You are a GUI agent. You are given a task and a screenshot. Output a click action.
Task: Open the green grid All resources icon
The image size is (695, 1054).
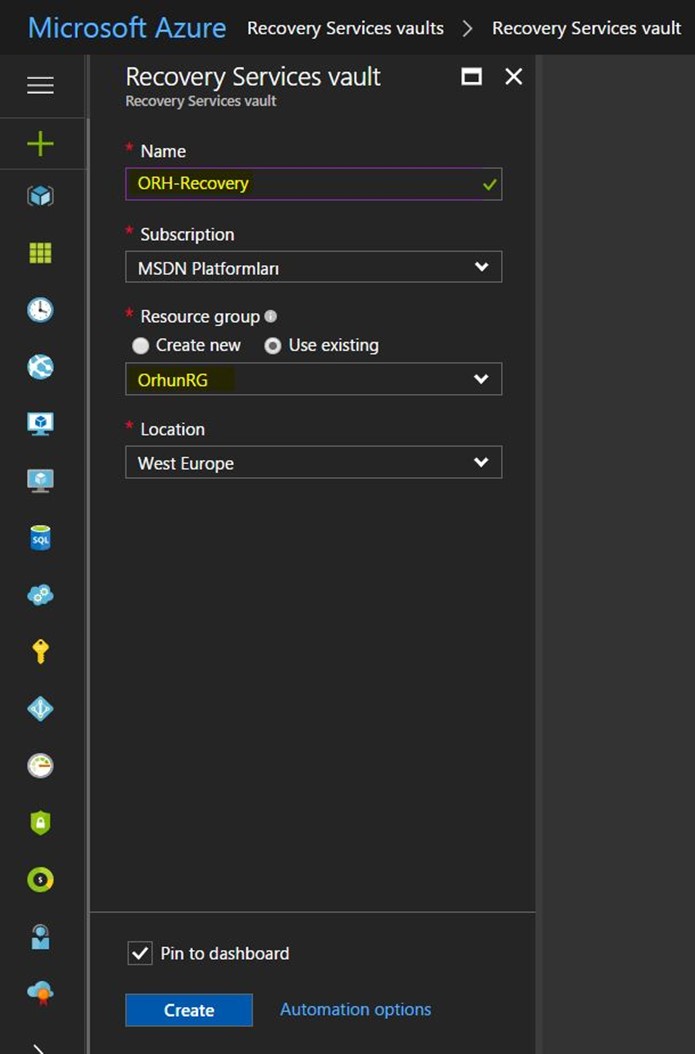[x=40, y=253]
